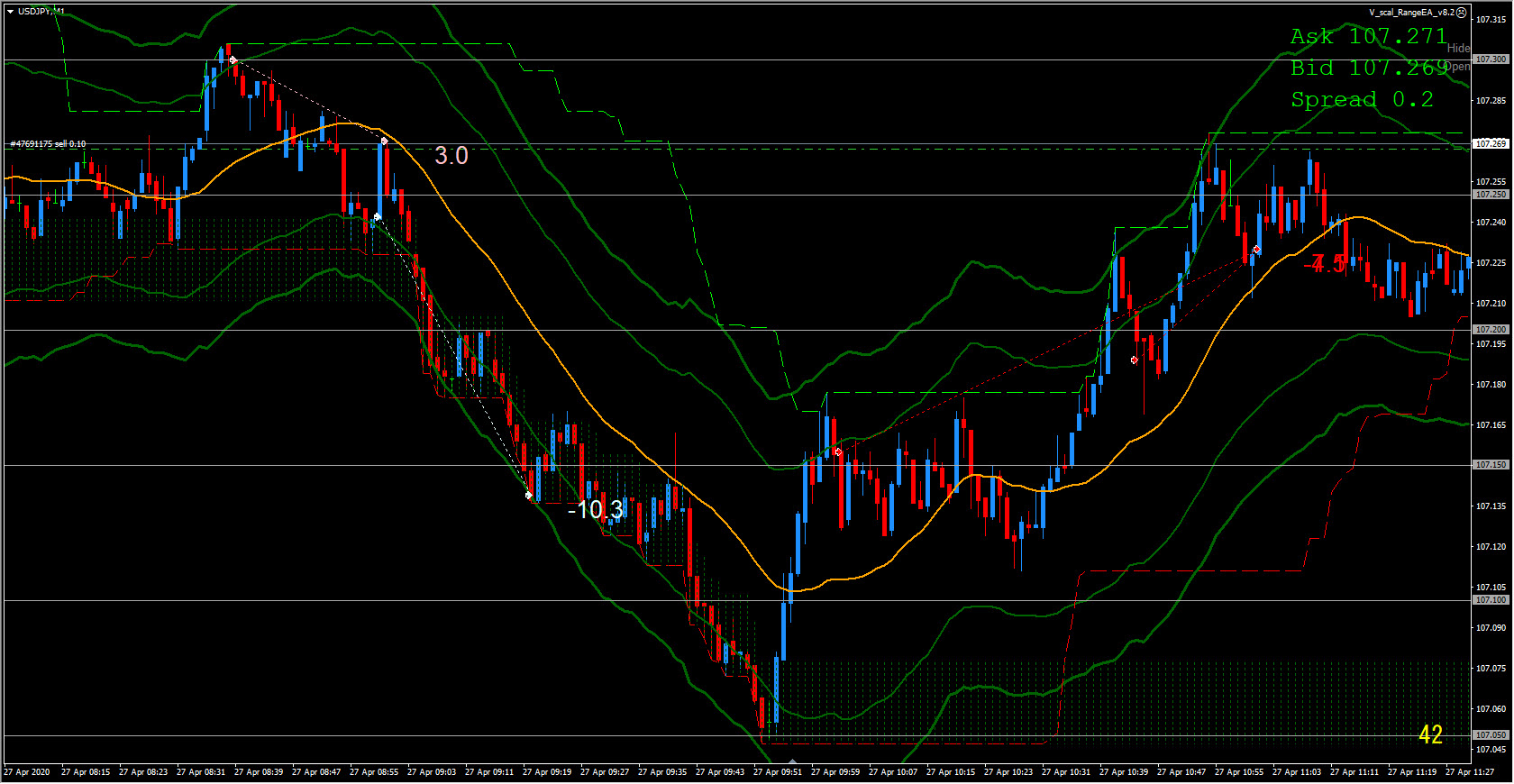Click the 27 Apr 09:51 time label
Image resolution: width=1514 pixels, height=784 pixels.
point(778,772)
